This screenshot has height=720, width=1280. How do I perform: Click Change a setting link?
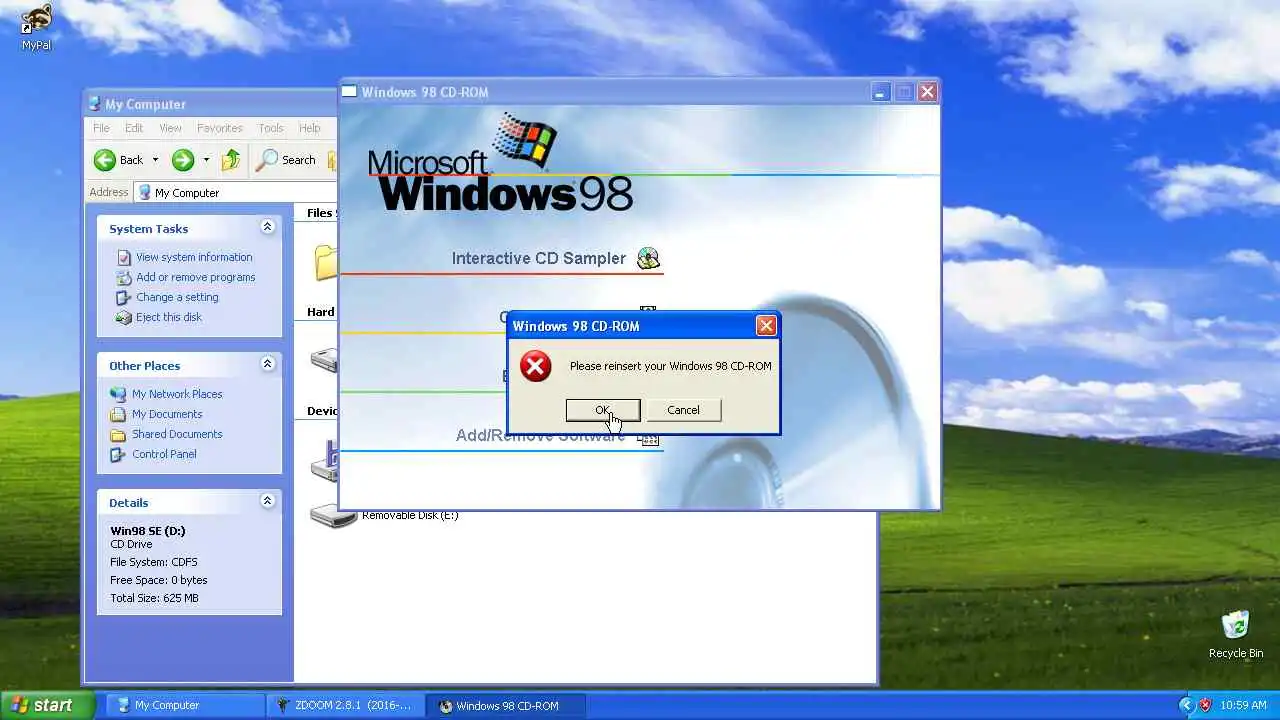coord(177,297)
